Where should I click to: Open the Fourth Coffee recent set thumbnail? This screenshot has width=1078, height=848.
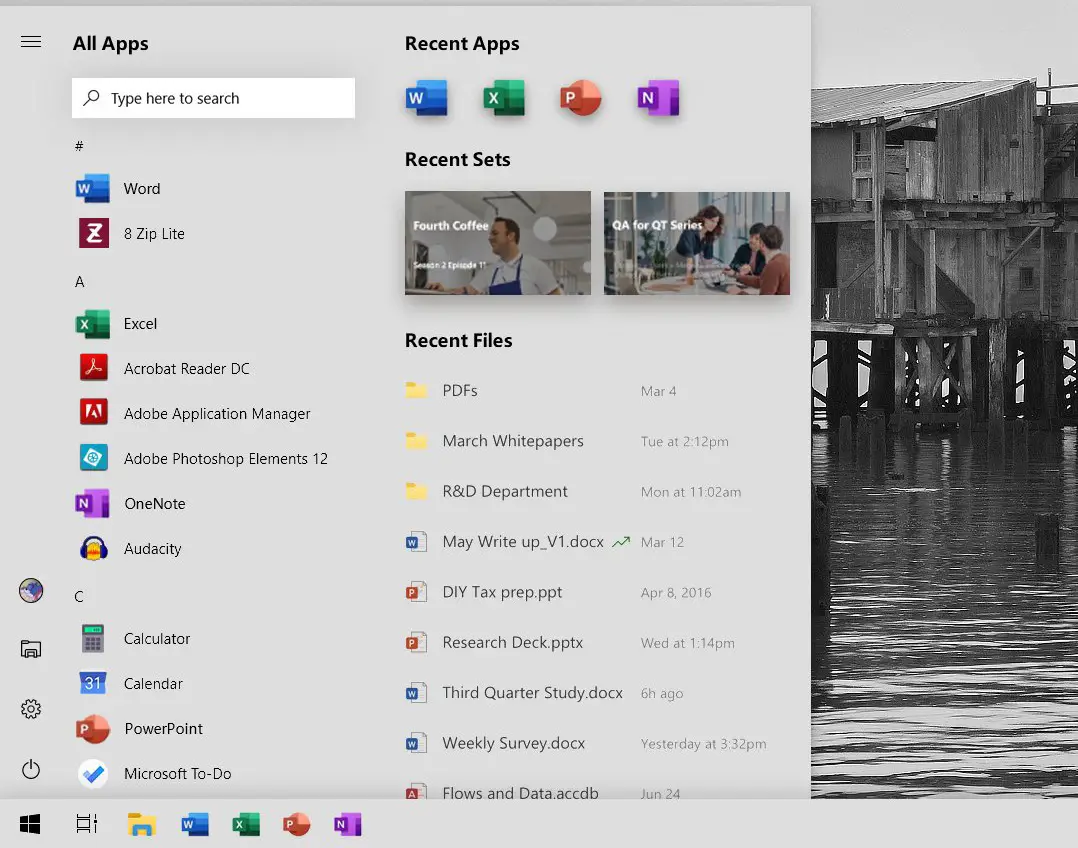point(497,243)
